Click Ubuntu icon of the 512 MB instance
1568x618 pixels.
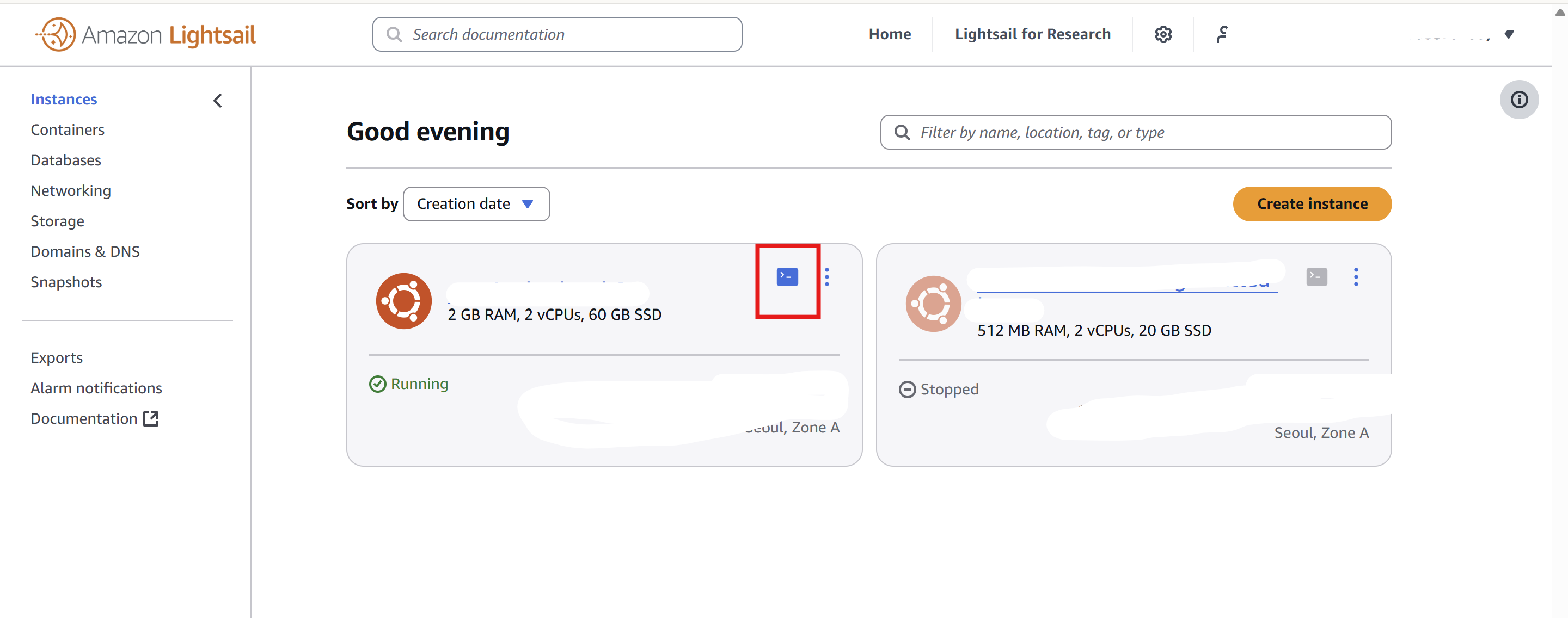click(x=933, y=304)
